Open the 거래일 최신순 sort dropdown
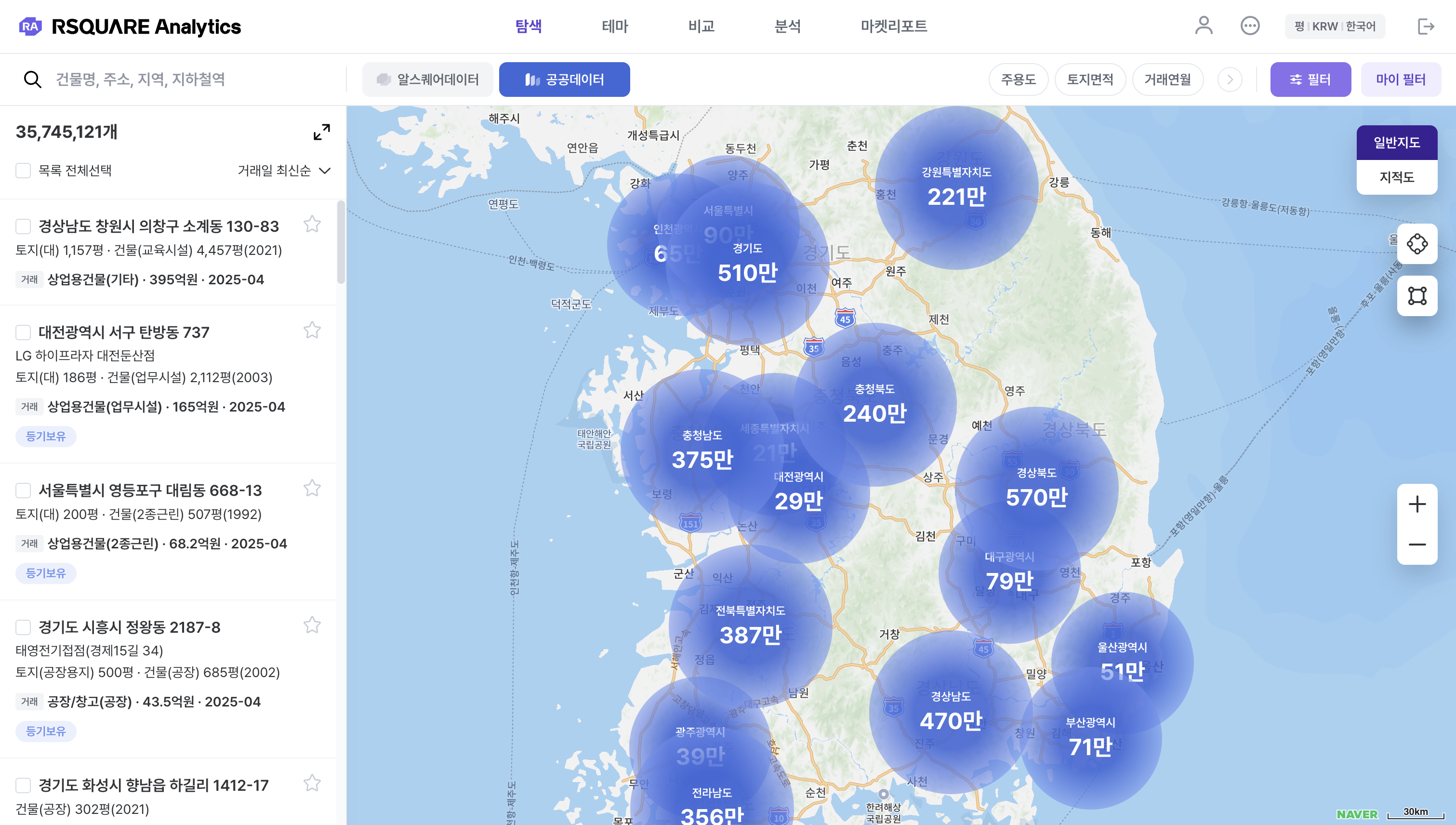This screenshot has width=1456, height=825. point(283,171)
